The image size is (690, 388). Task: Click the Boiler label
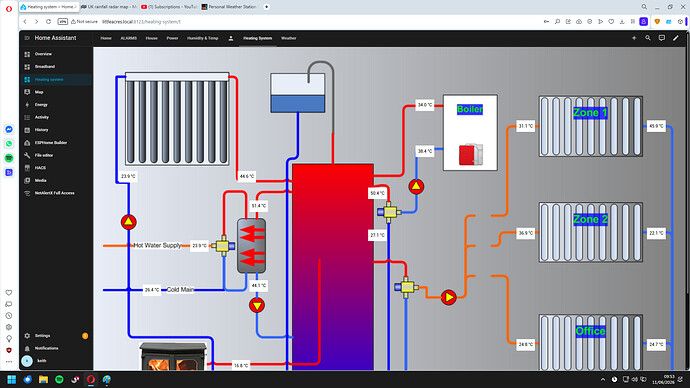coord(470,109)
